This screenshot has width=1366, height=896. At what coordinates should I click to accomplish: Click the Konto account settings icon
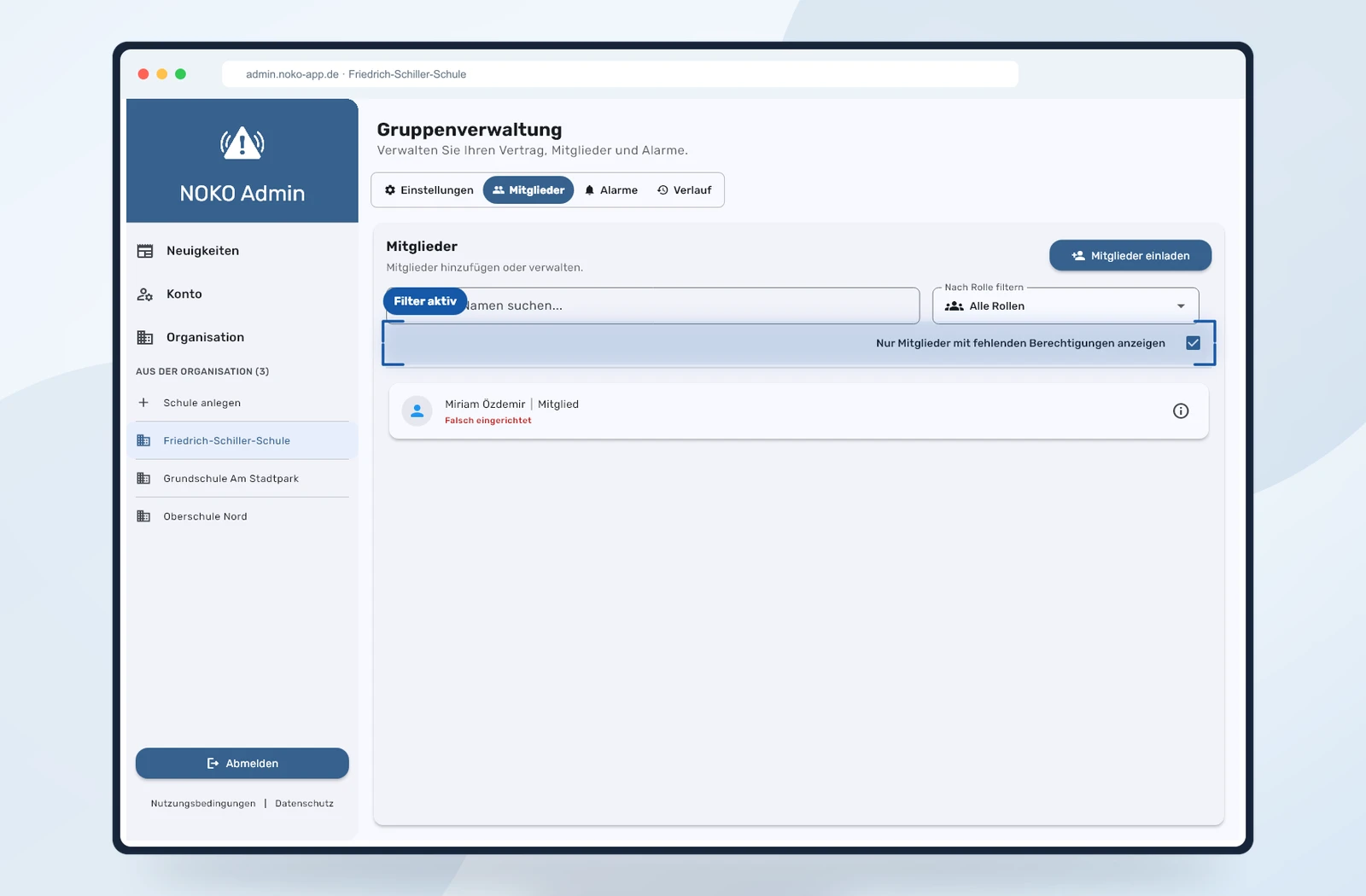coord(145,294)
